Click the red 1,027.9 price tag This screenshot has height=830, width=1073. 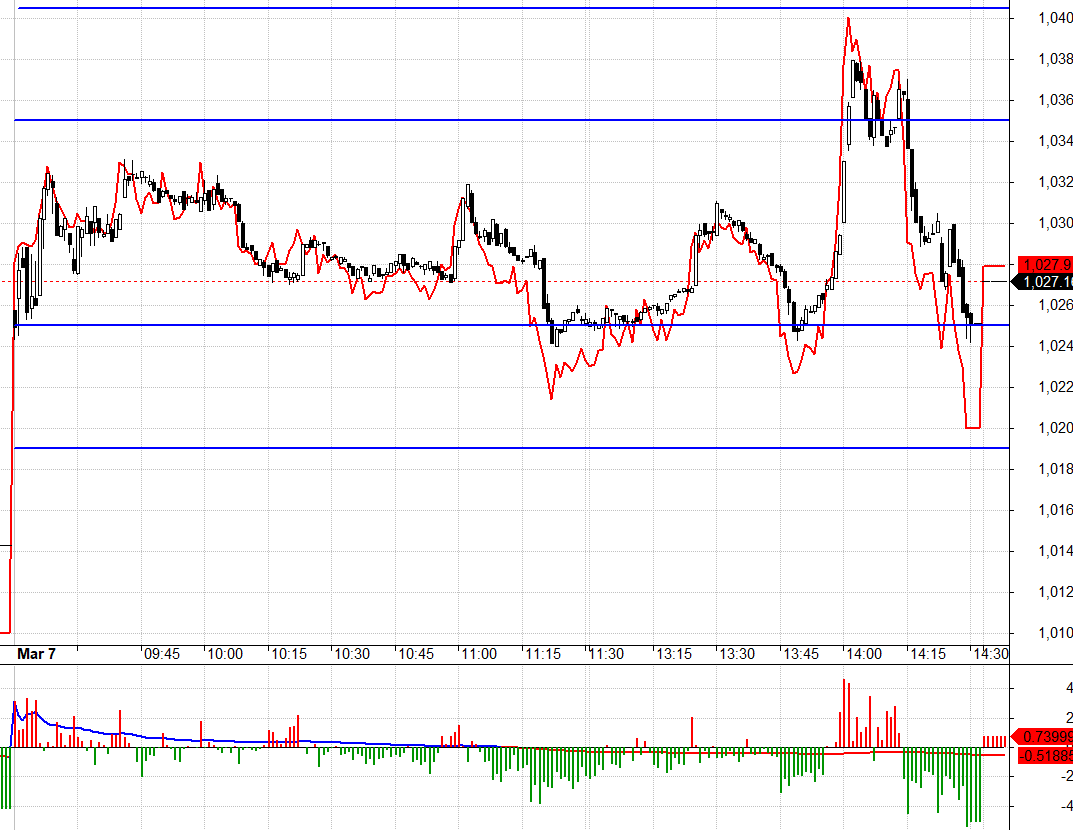click(x=1045, y=265)
